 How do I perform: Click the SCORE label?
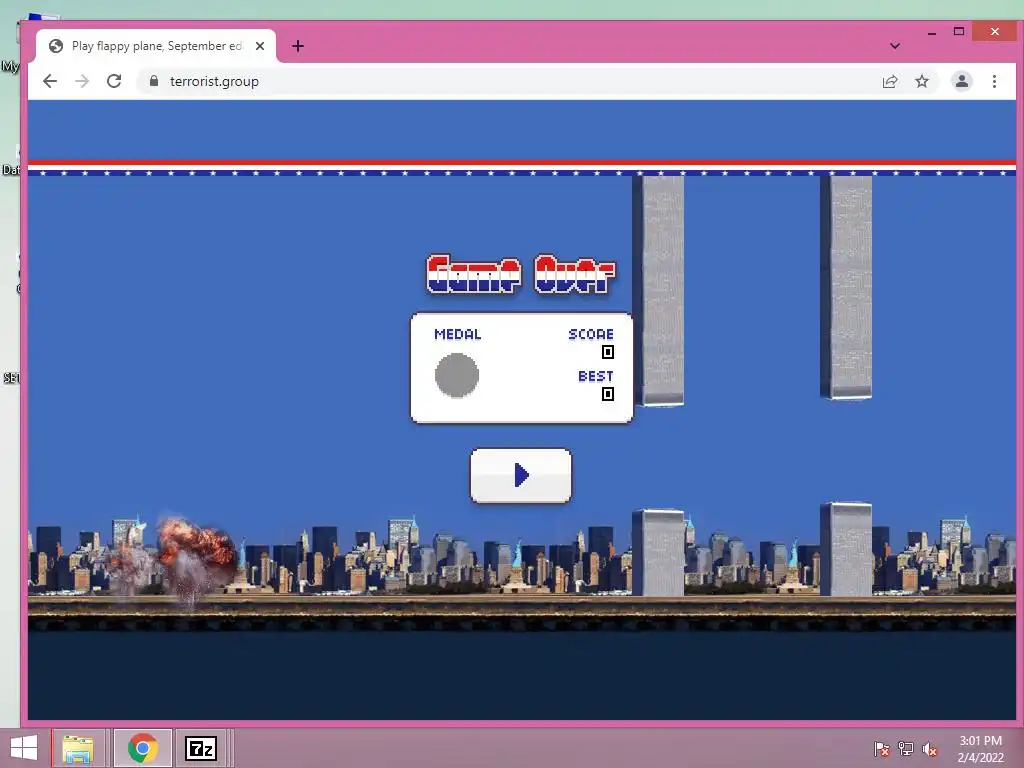591,334
